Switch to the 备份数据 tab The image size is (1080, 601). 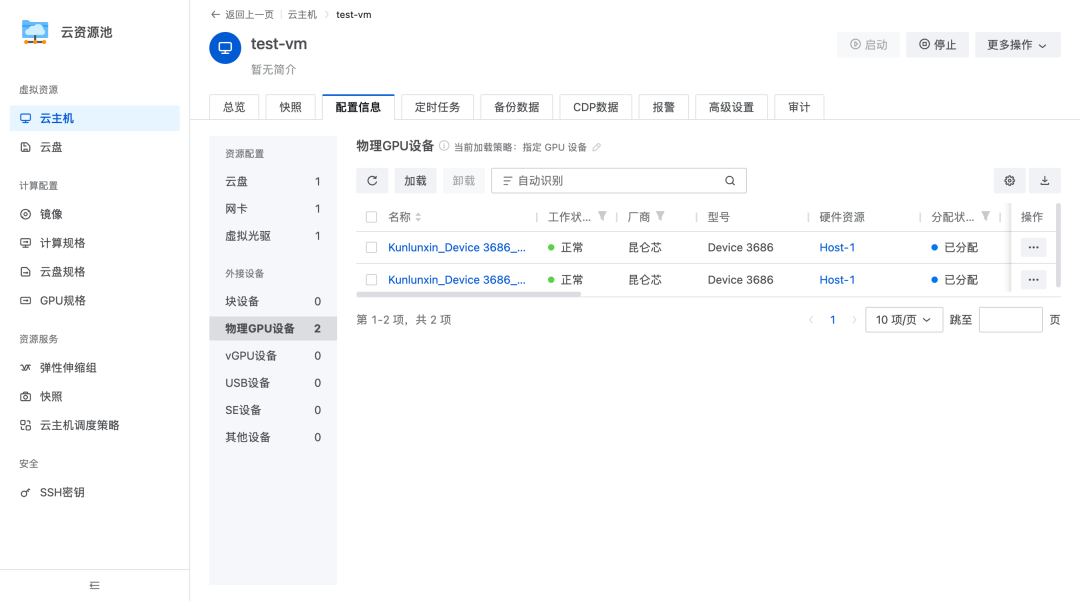tap(516, 106)
